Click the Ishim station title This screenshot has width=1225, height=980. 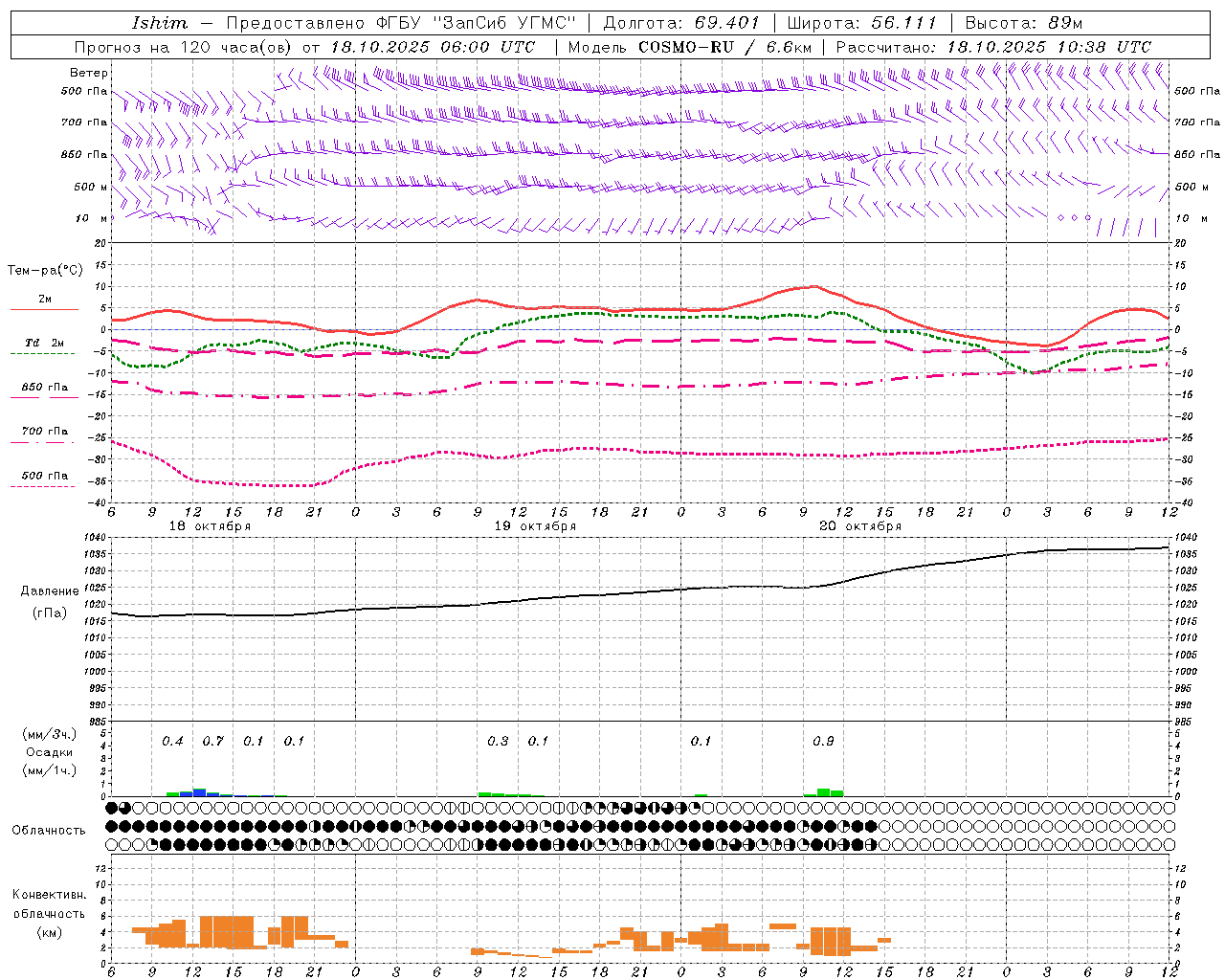point(160,23)
